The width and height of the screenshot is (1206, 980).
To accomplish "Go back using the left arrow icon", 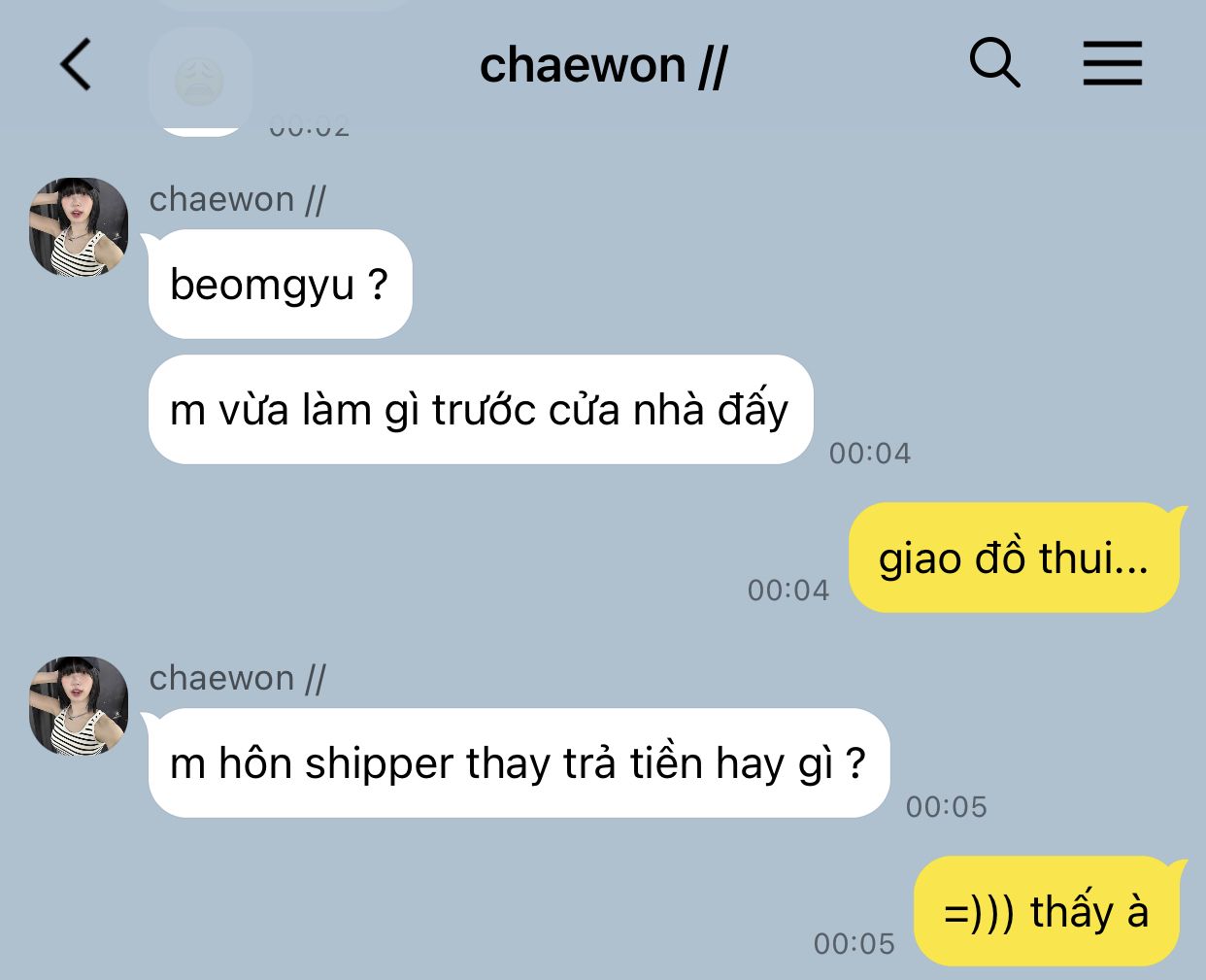I will click(x=76, y=64).
